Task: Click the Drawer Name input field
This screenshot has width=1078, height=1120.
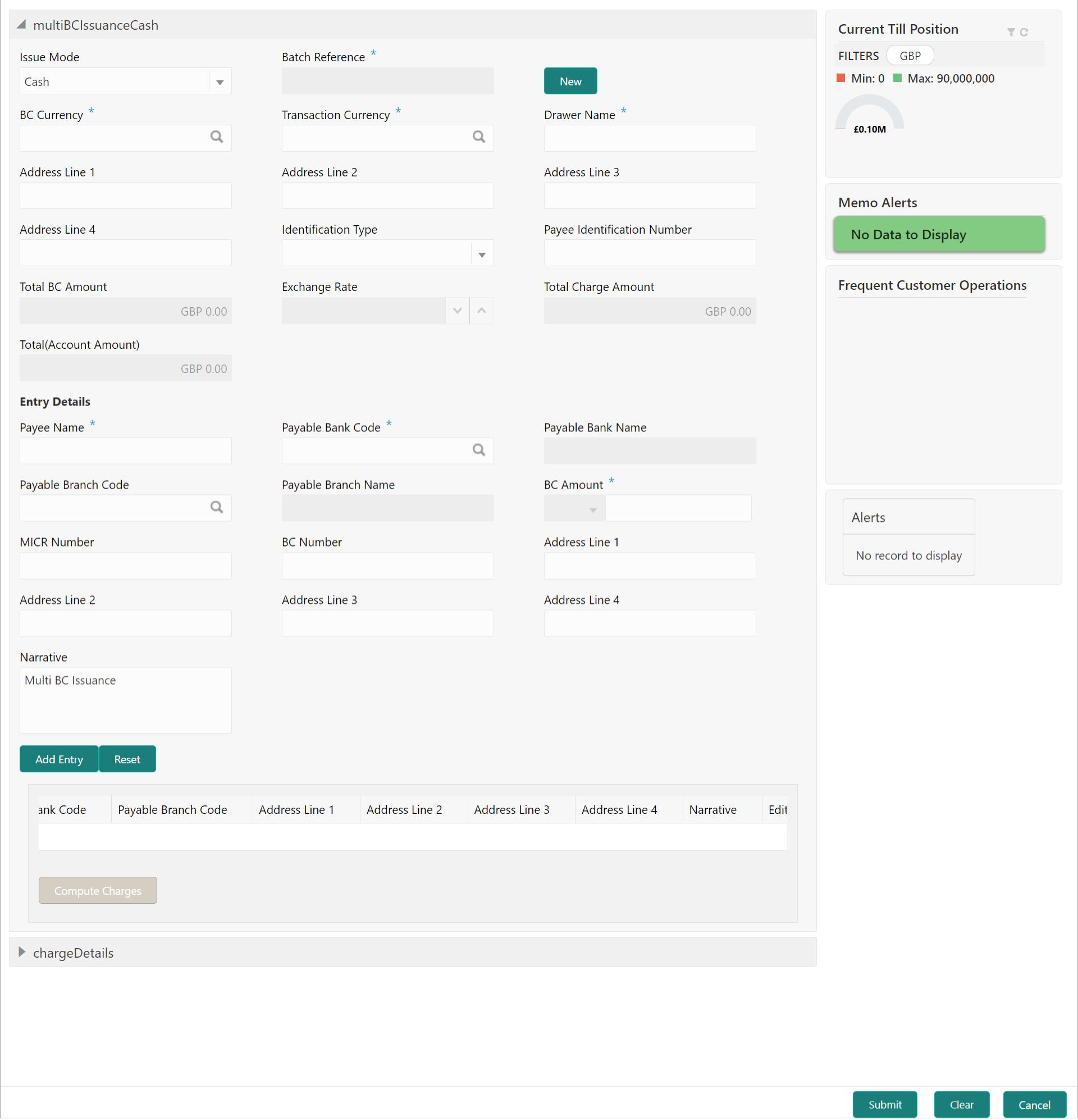Action: click(x=649, y=138)
